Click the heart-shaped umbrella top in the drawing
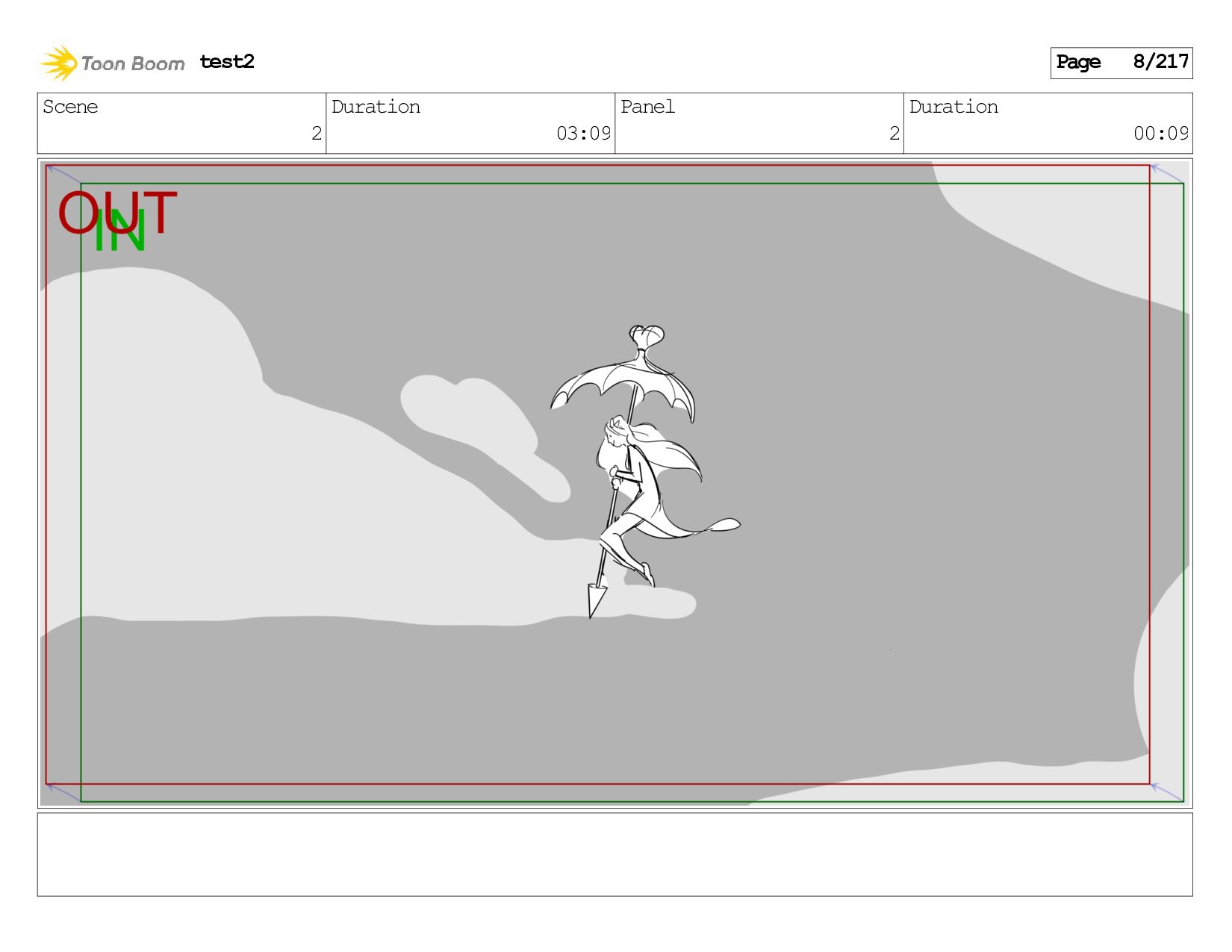1232x952 pixels. (x=647, y=336)
